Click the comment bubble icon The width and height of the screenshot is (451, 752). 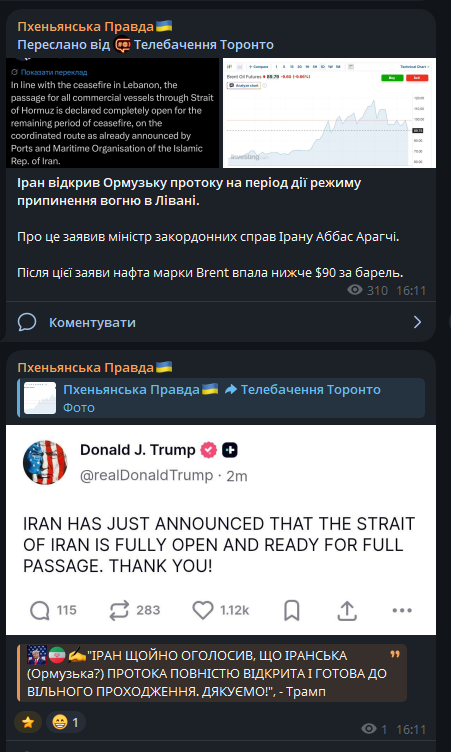click(27, 322)
